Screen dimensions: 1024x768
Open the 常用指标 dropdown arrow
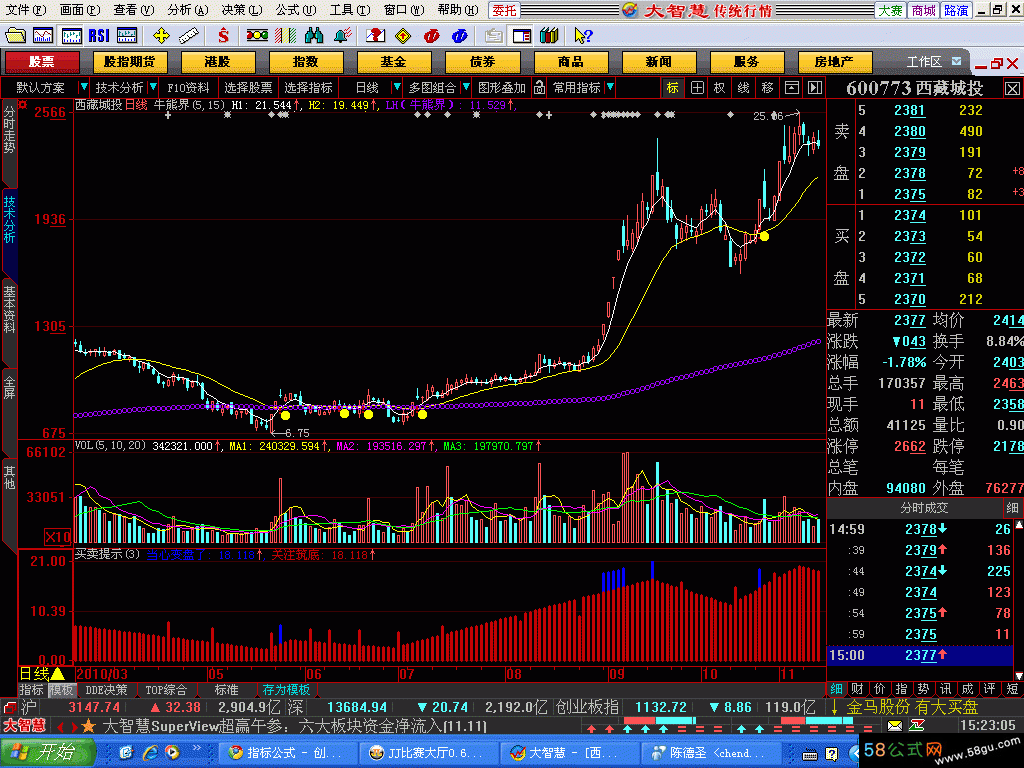coord(609,87)
